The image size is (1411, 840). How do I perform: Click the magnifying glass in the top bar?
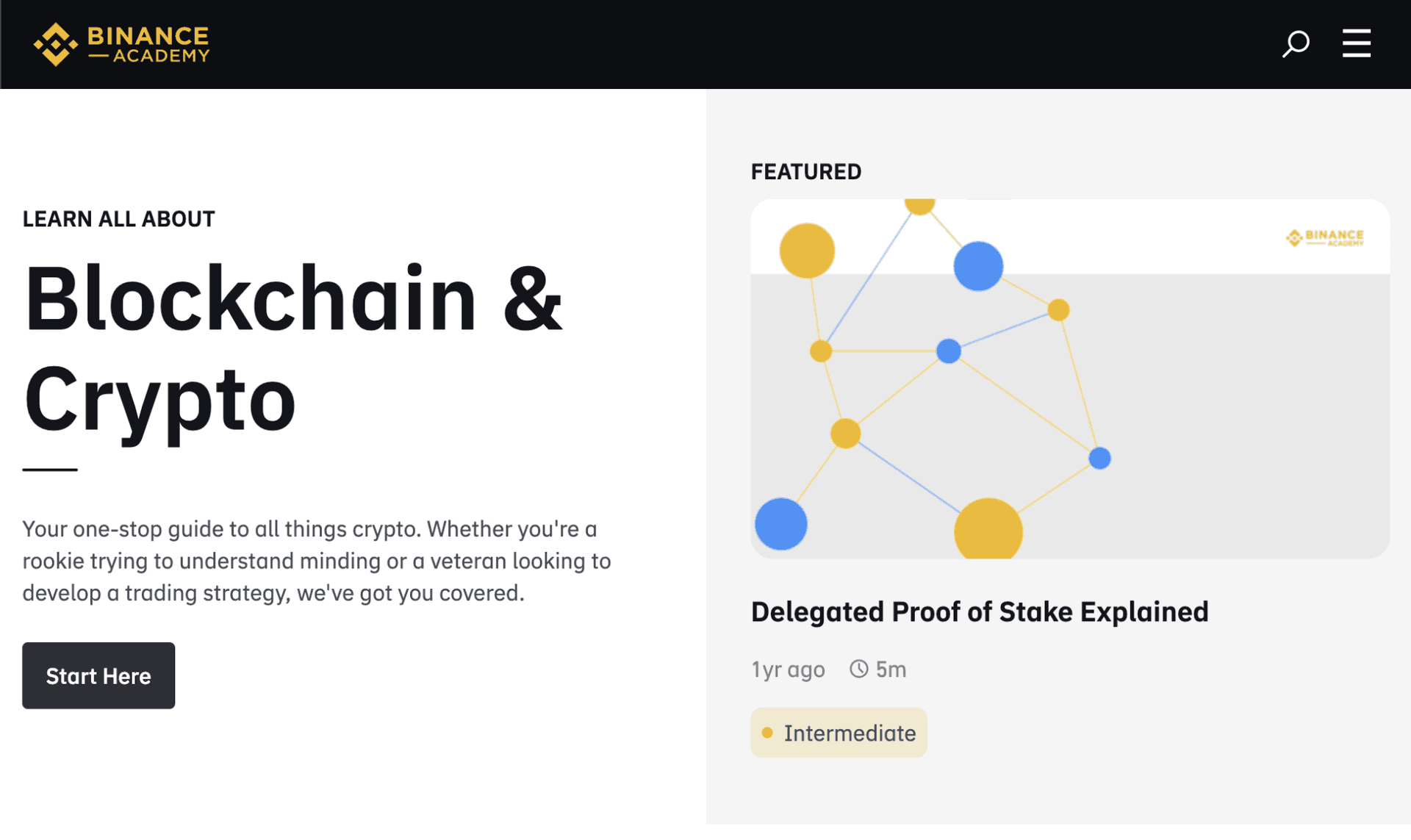[x=1296, y=44]
